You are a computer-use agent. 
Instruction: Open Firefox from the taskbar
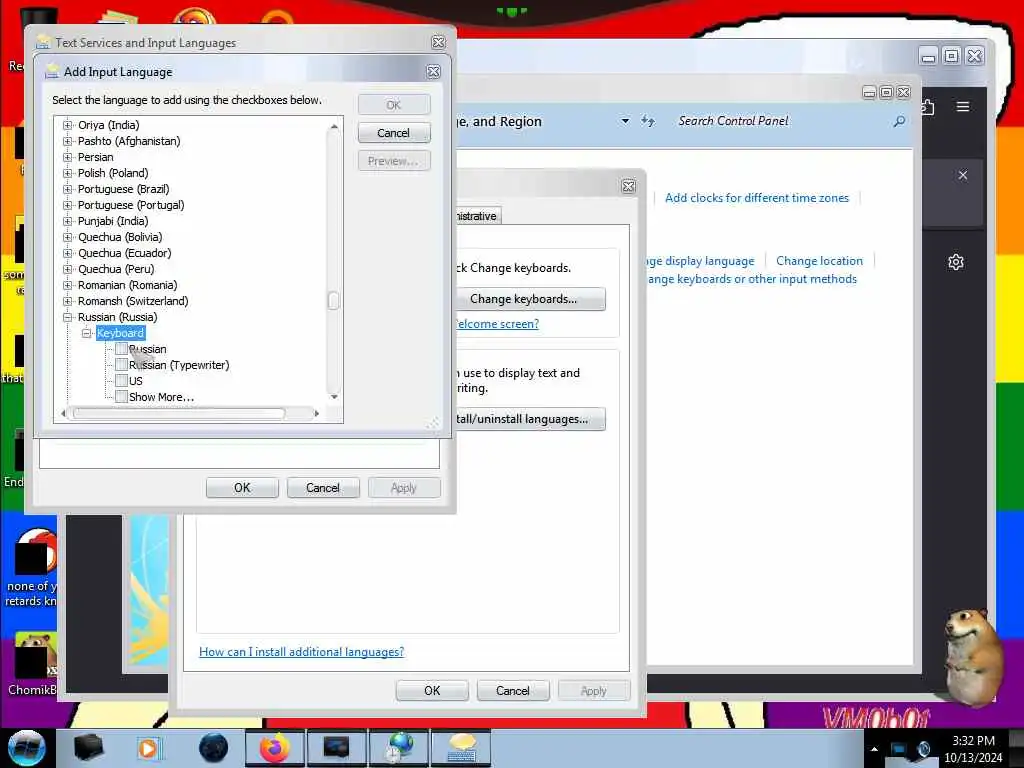tap(275, 748)
